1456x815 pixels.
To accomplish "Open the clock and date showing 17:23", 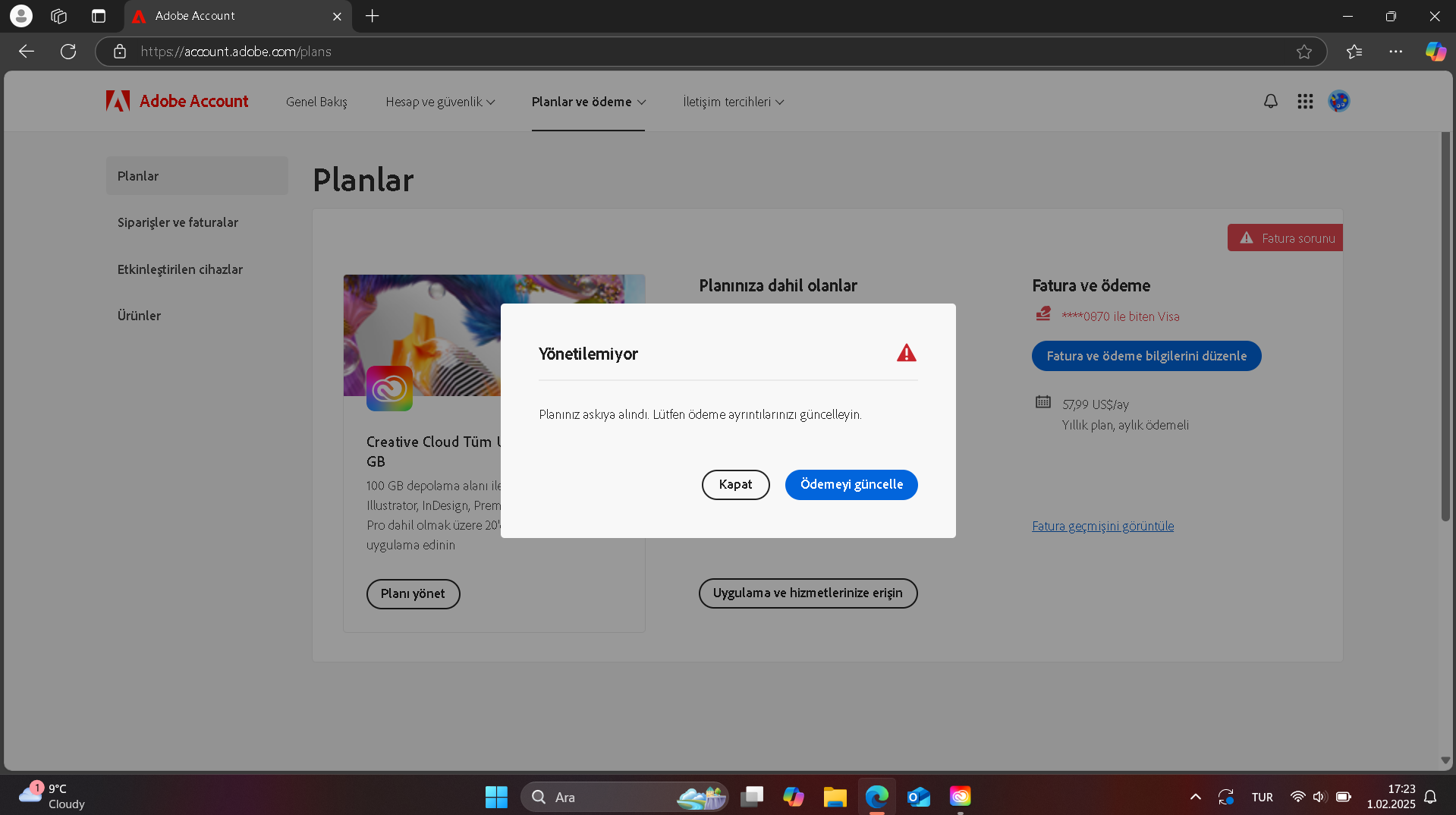I will 1391,797.
